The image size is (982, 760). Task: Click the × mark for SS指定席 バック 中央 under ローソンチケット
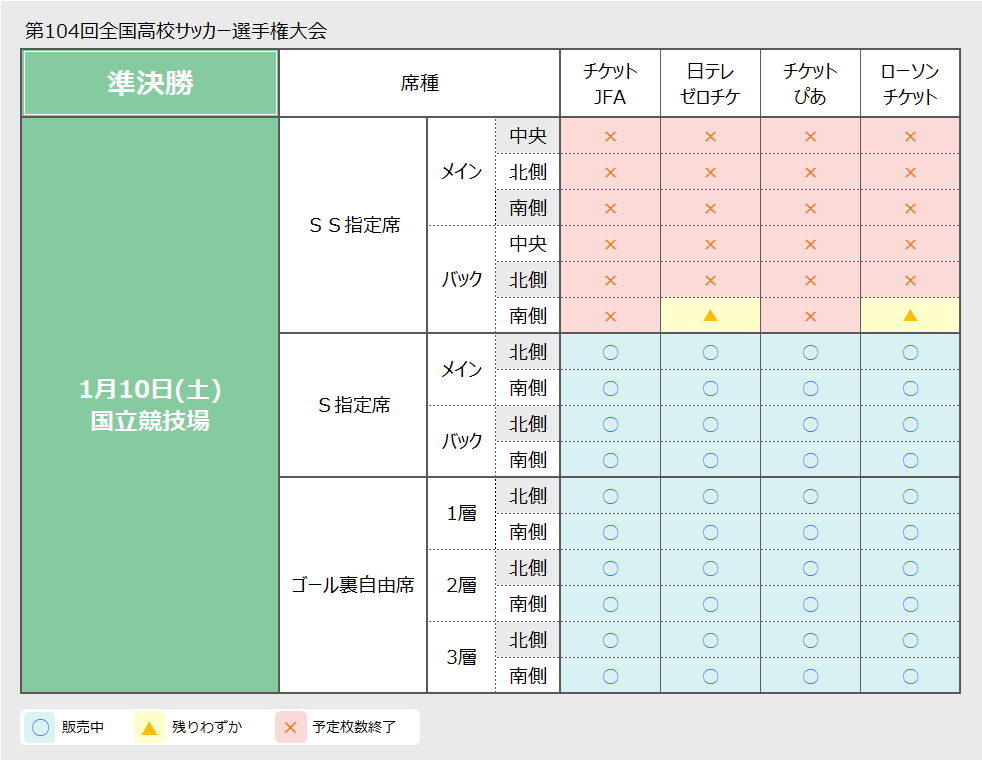point(911,245)
